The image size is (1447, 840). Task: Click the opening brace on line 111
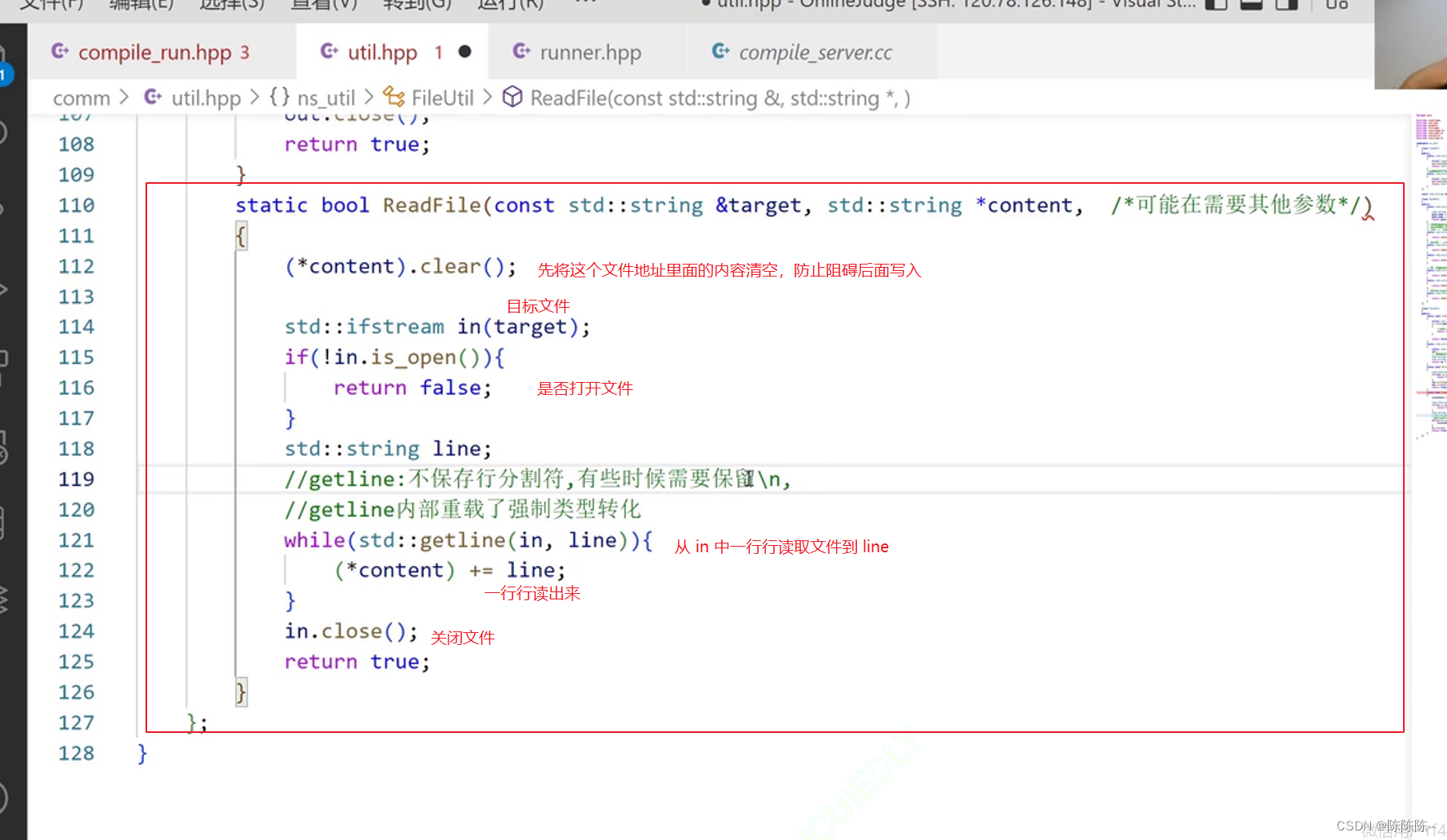click(x=241, y=236)
